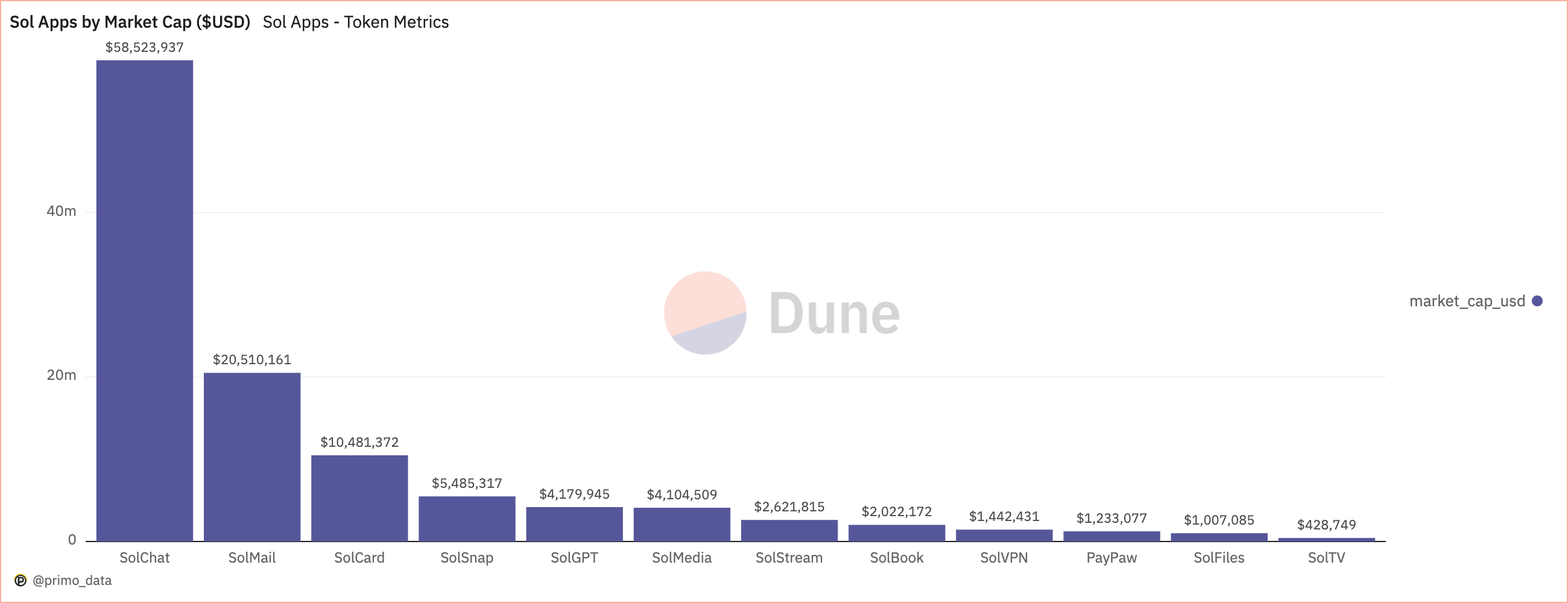Select the Sol Apps - Token Metrics subtitle

(x=355, y=23)
